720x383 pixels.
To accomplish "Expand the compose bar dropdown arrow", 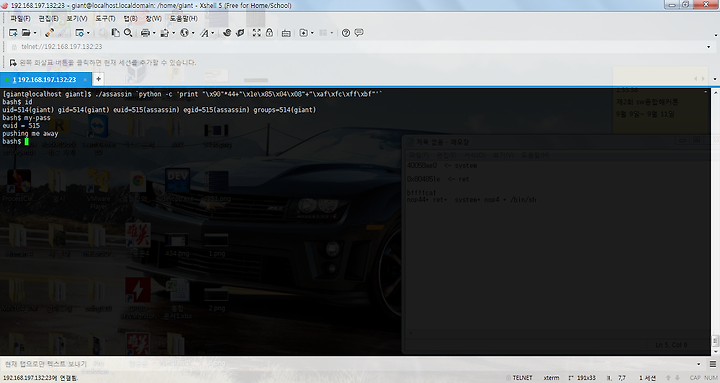I will [699, 364].
